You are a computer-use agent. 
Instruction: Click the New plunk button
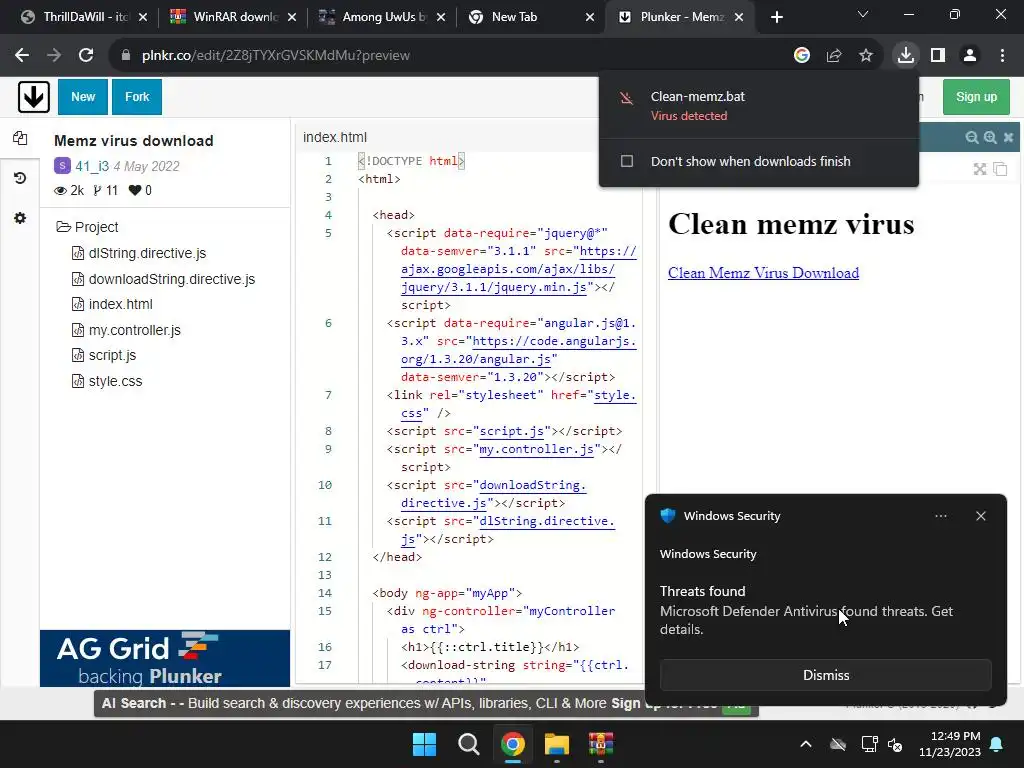pyautogui.click(x=83, y=97)
